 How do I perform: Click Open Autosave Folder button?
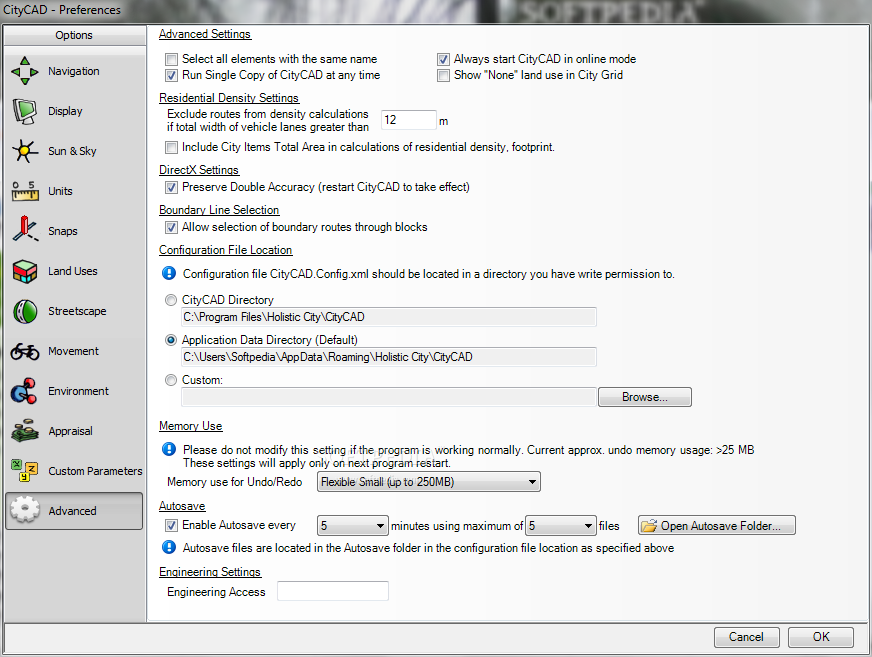point(717,526)
